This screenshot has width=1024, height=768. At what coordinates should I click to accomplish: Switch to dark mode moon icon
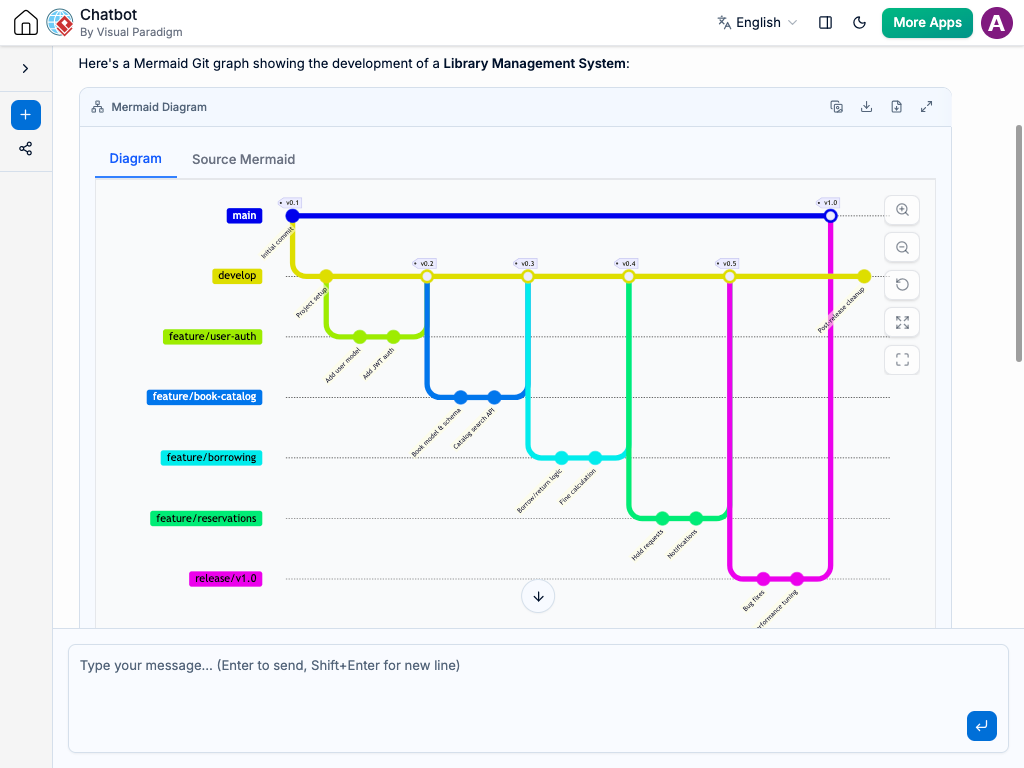click(x=859, y=22)
